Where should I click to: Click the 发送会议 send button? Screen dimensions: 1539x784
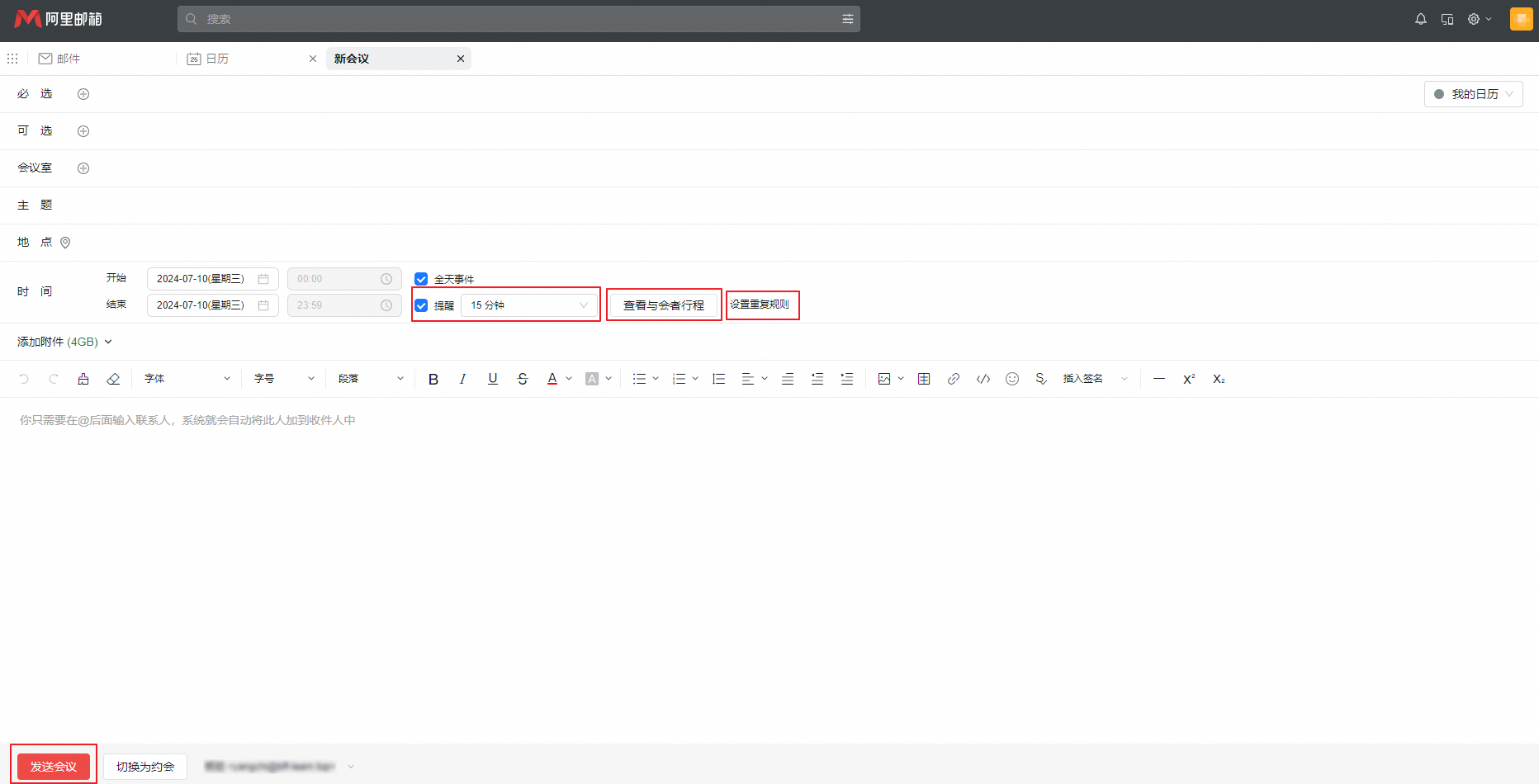tap(54, 767)
